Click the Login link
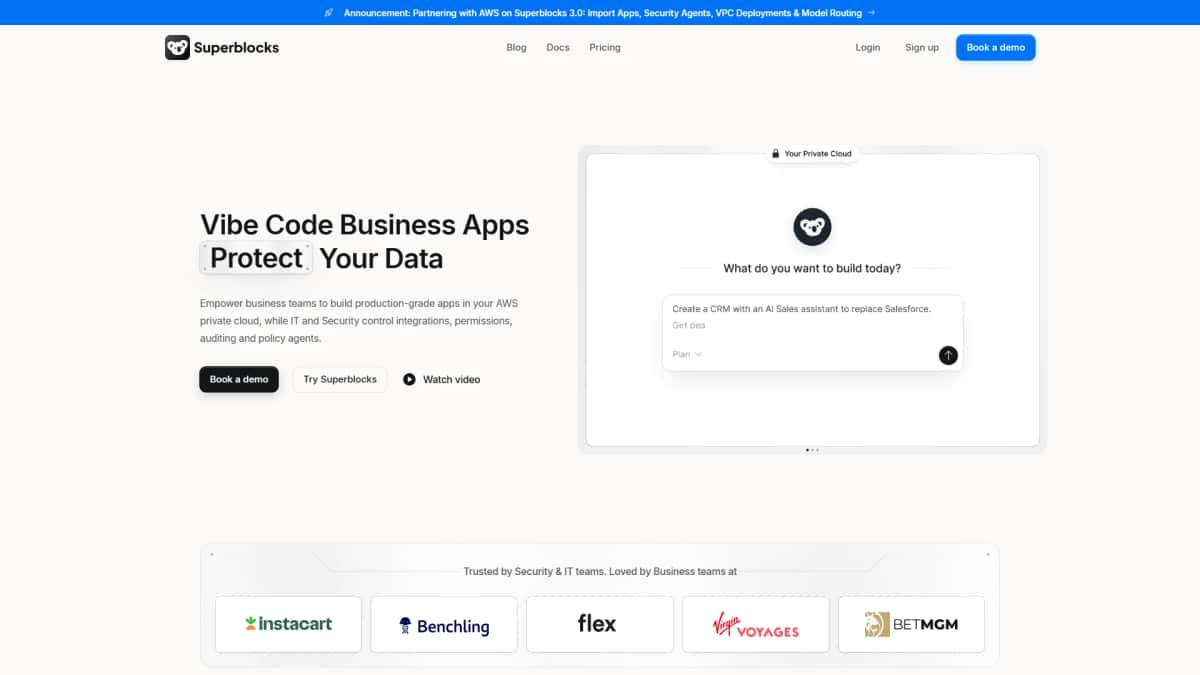Screen dimensions: 1200x675 coord(868,47)
